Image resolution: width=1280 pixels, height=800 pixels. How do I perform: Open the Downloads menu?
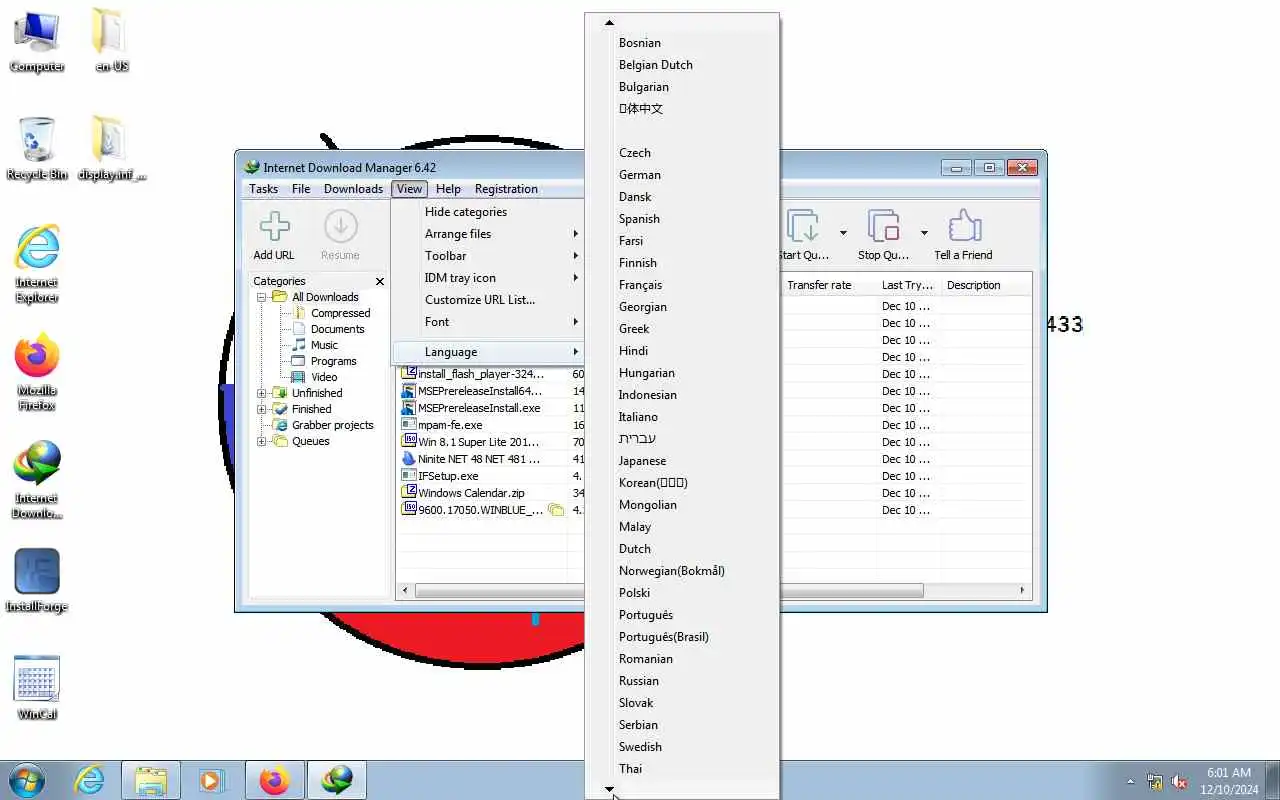353,189
